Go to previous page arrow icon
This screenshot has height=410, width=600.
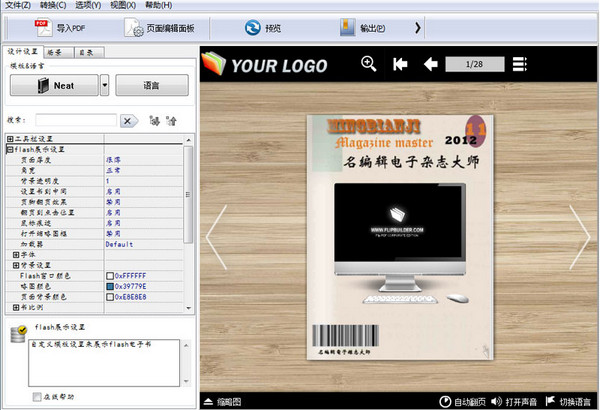click(x=431, y=64)
